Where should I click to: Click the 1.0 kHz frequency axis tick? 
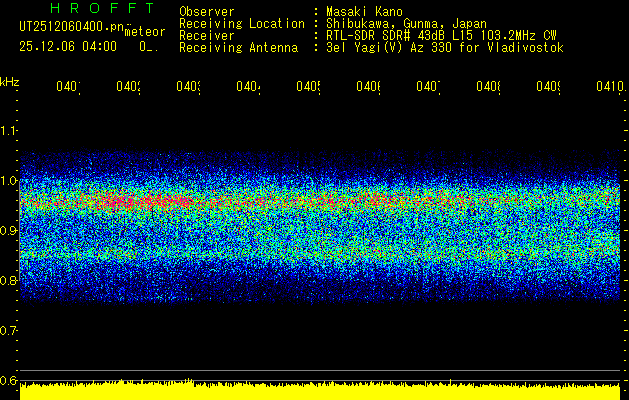point(9,181)
